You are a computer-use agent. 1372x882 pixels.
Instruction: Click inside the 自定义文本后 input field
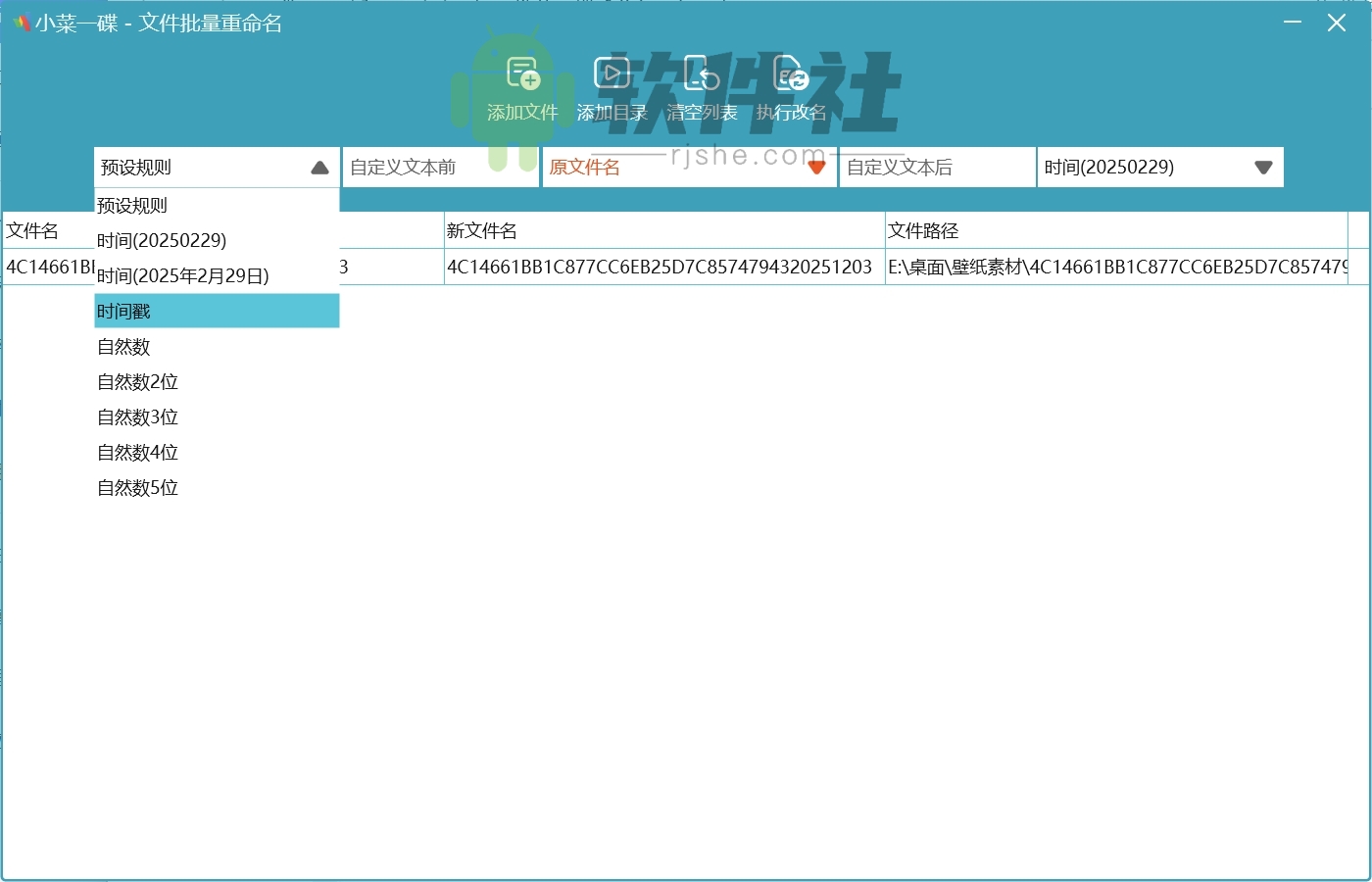(936, 167)
